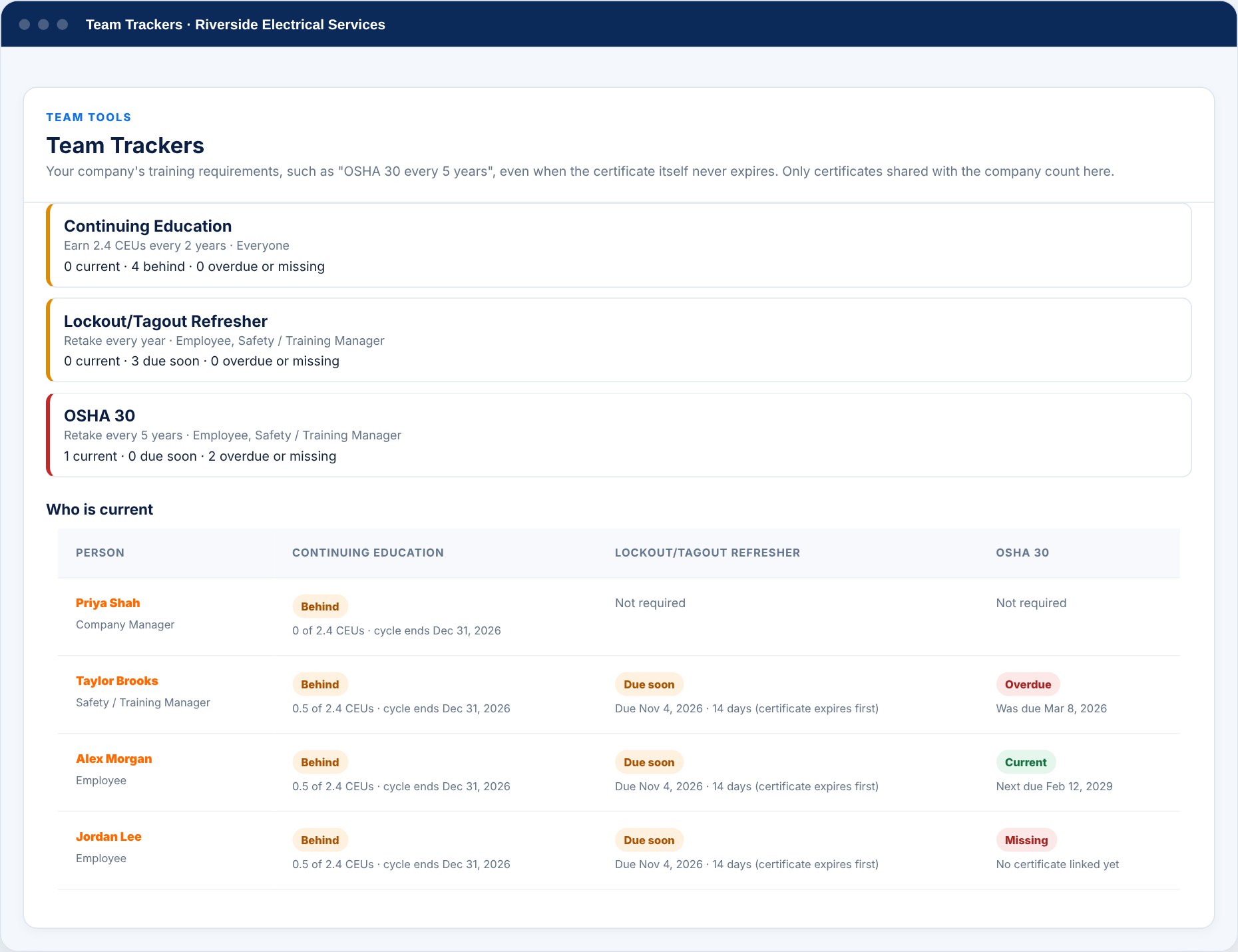Click "Safety / Training Manager" under Taylor Brooks

click(x=143, y=702)
